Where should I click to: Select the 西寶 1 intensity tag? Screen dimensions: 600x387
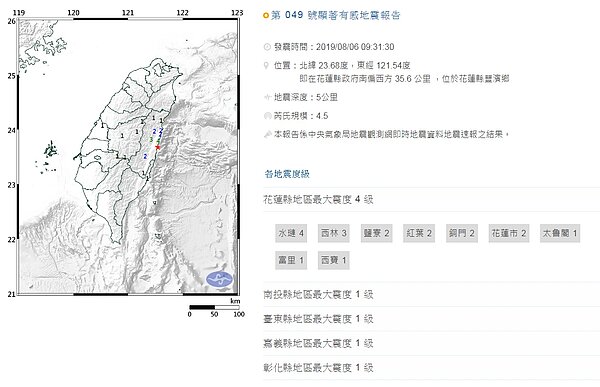pos(334,260)
